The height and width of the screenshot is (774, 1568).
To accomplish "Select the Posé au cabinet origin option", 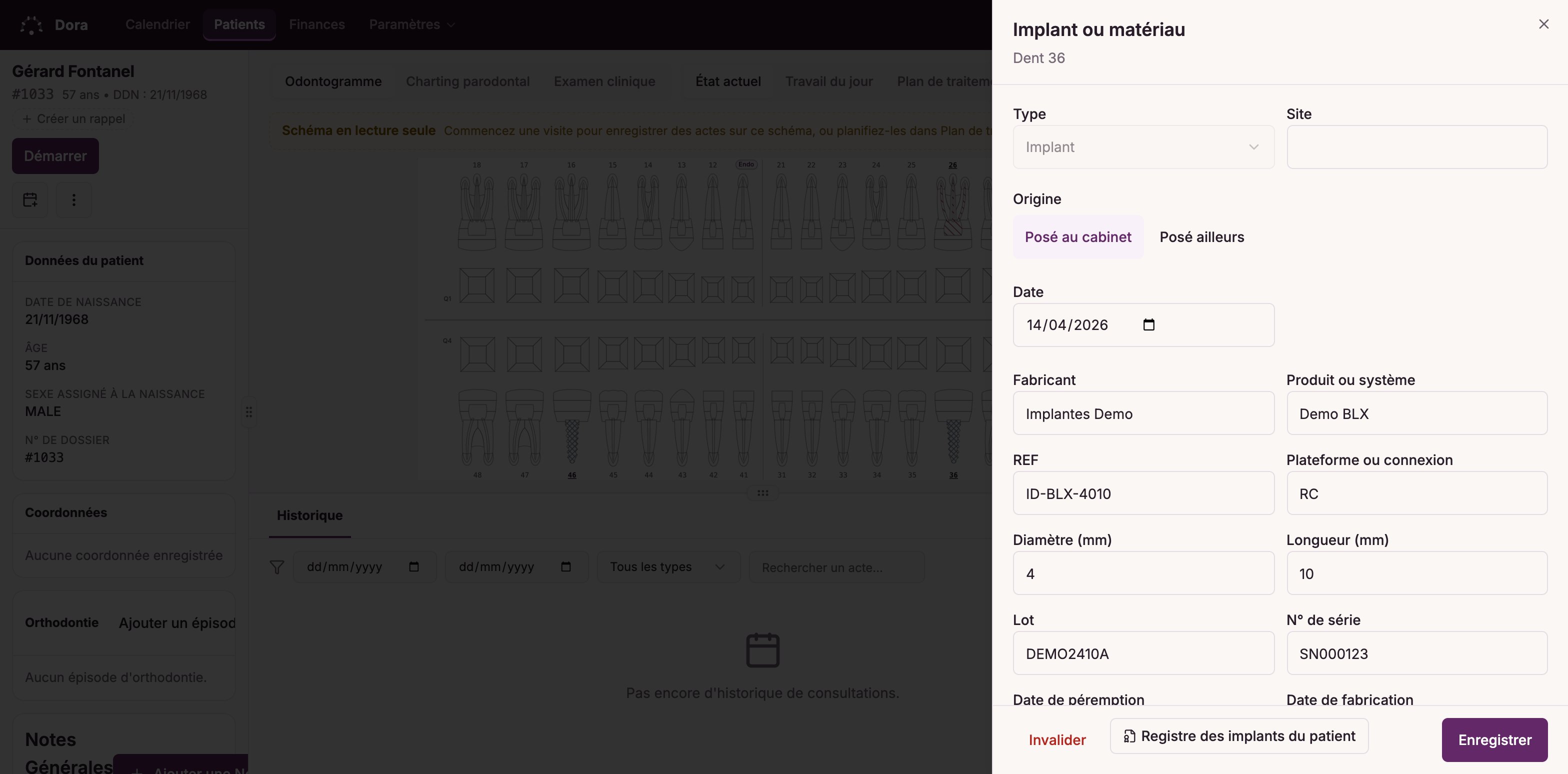I will [1078, 237].
